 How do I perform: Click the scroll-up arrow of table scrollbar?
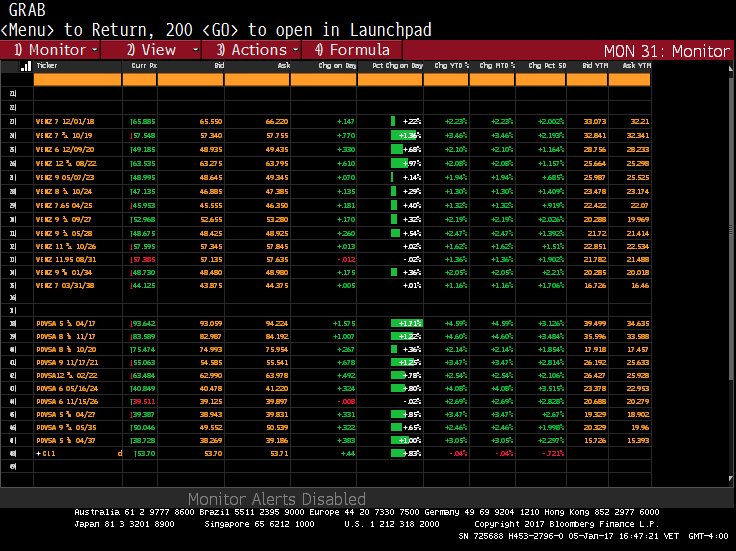tap(730, 68)
